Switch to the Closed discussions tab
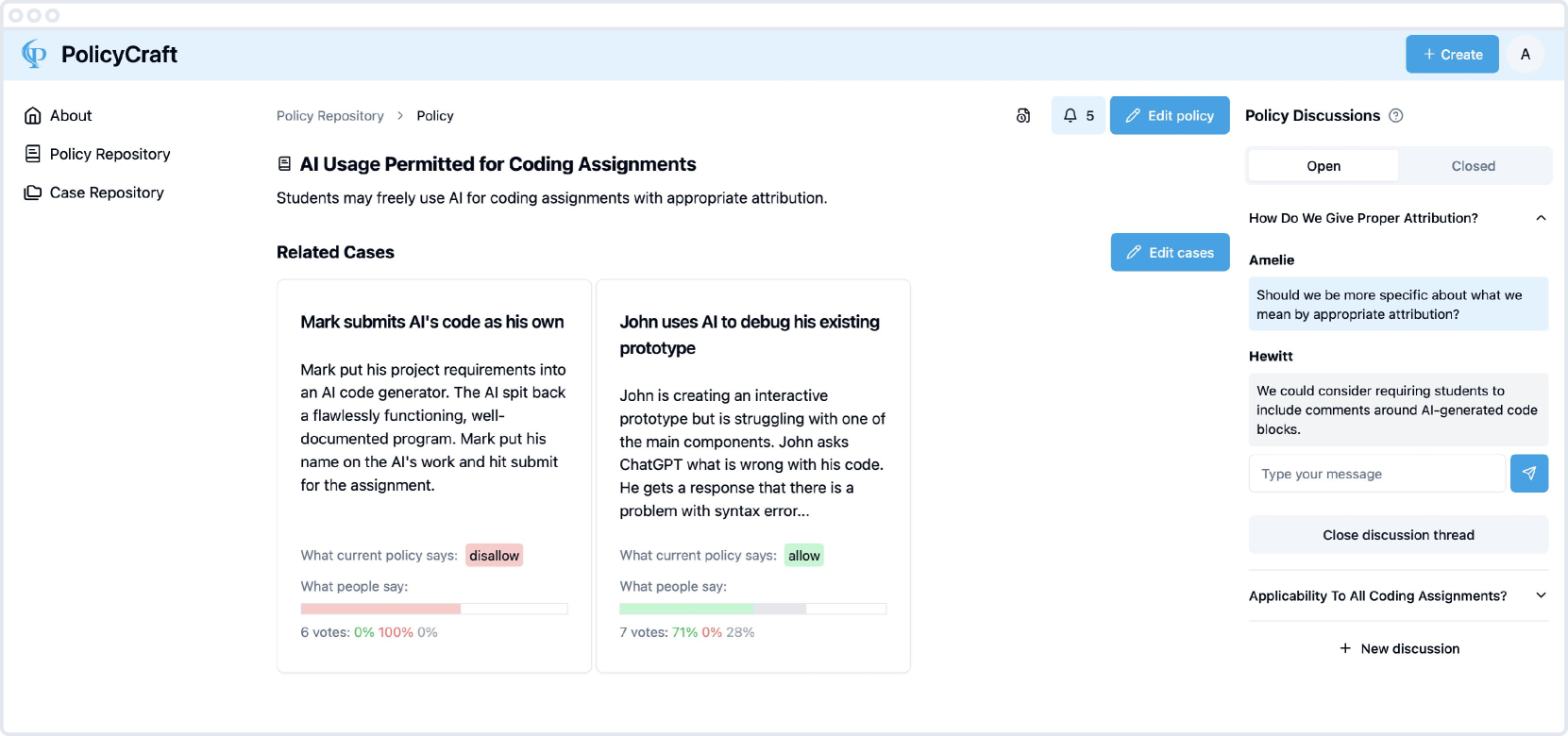Viewport: 1568px width, 736px height. click(1473, 166)
